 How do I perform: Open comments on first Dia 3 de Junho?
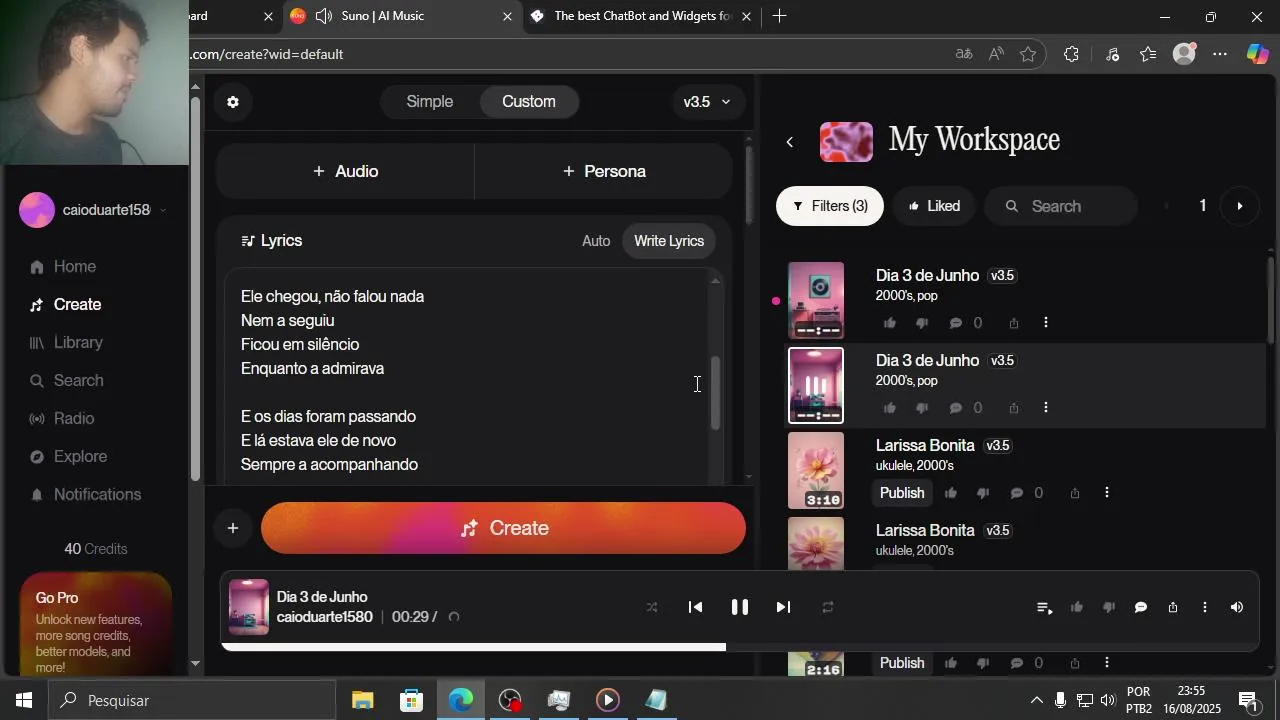955,323
